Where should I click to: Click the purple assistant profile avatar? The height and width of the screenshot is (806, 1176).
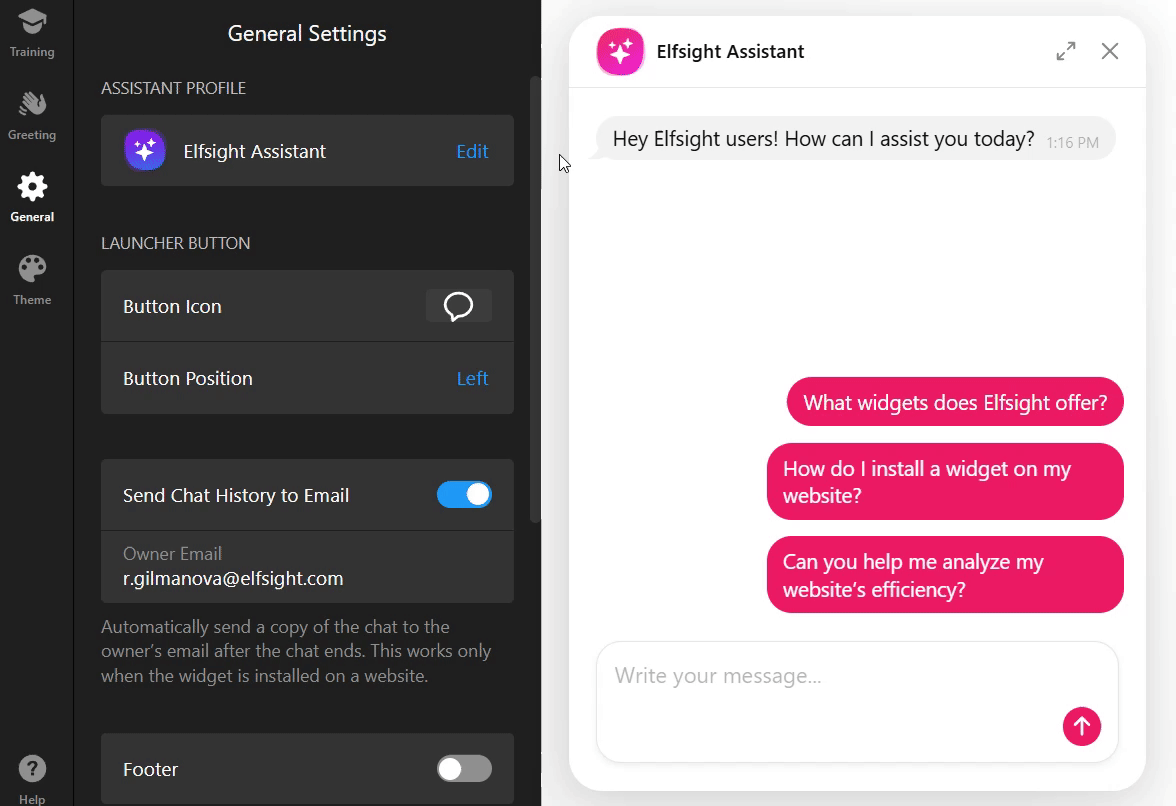pos(145,150)
